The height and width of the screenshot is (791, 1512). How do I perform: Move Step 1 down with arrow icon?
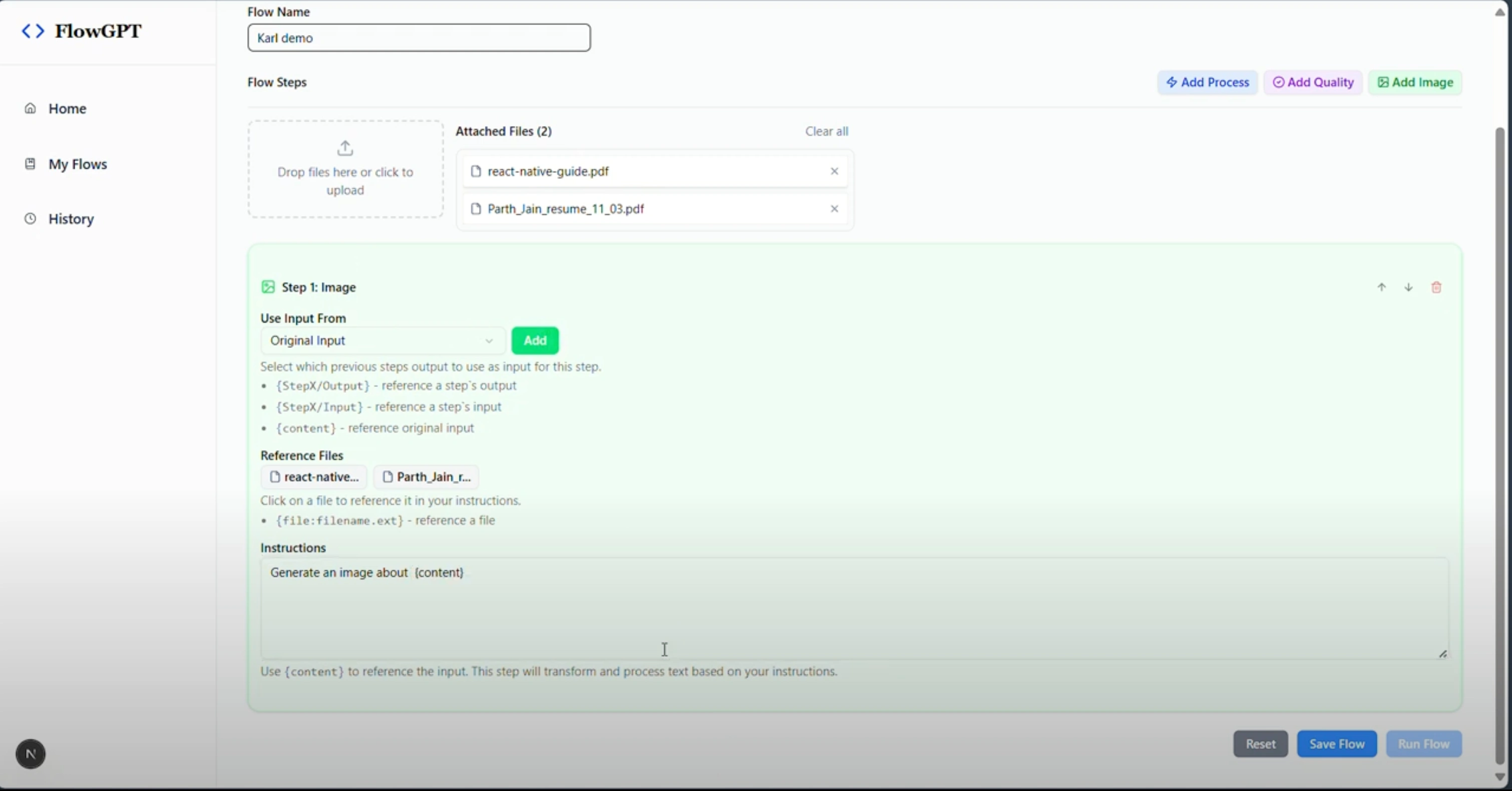(1409, 287)
